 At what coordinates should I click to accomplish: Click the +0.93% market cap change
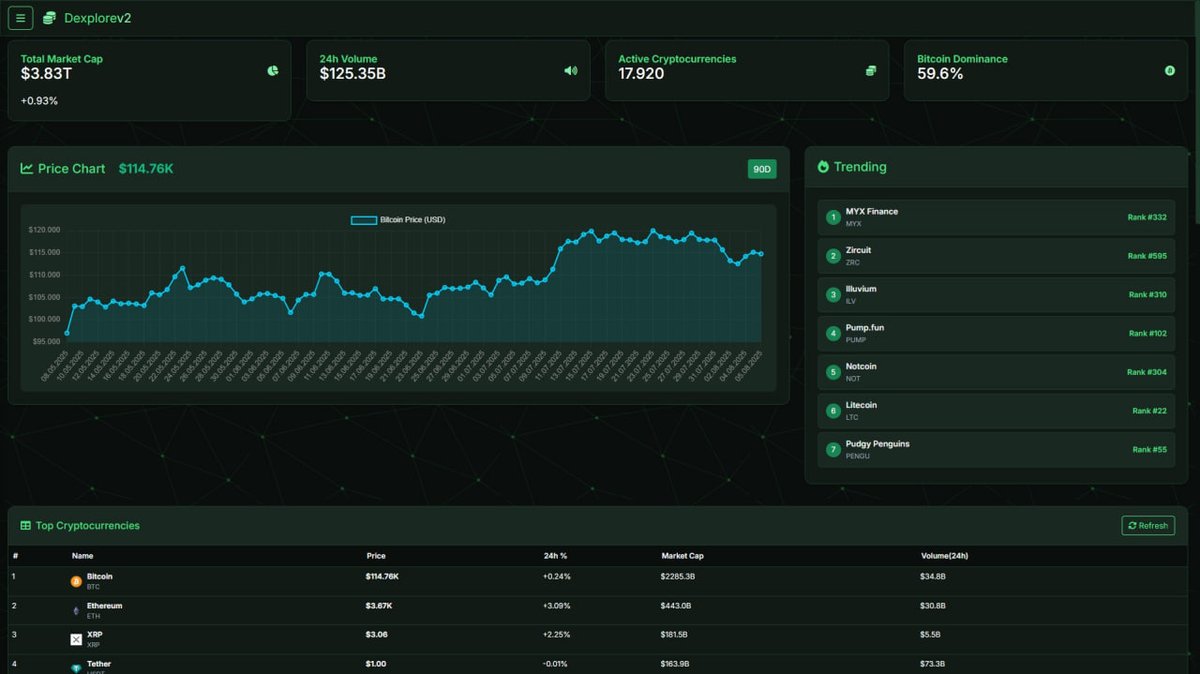click(39, 101)
